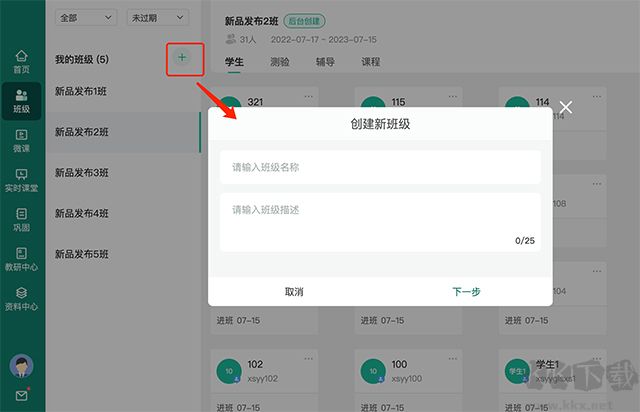Open the 巩固 practice section
Screen dimensions: 640x412
[21, 220]
